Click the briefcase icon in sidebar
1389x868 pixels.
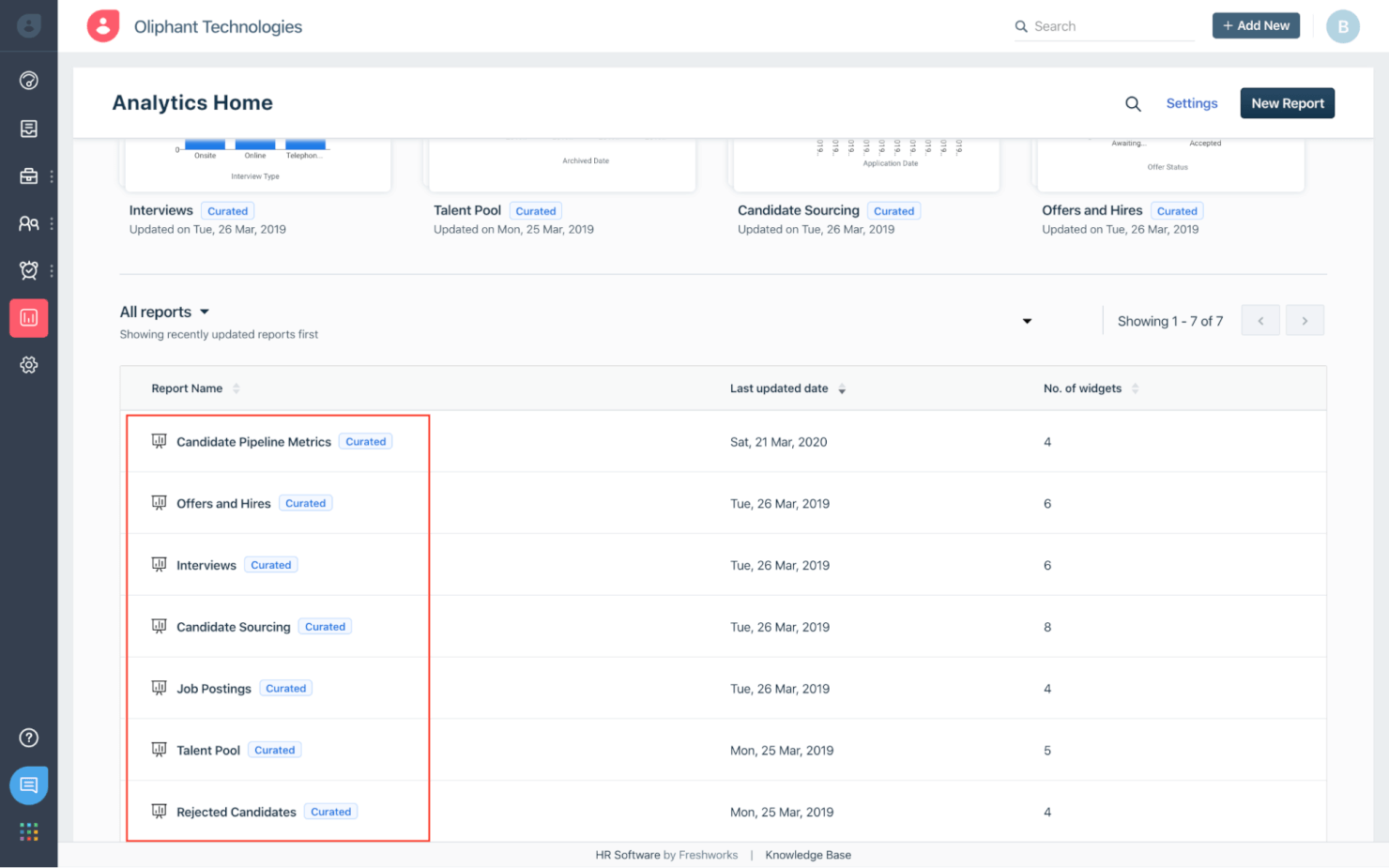(29, 176)
